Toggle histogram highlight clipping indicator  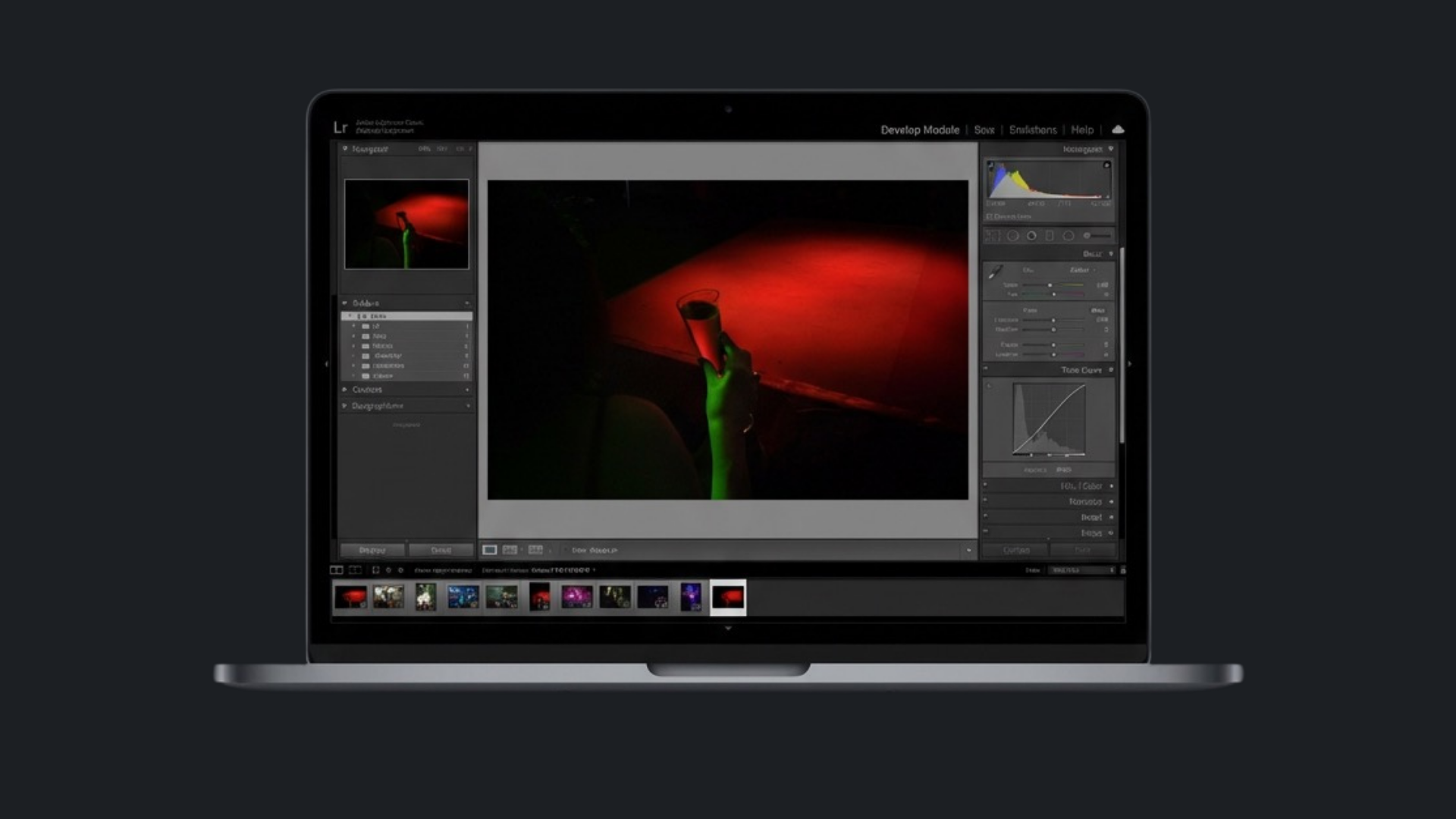1106,165
